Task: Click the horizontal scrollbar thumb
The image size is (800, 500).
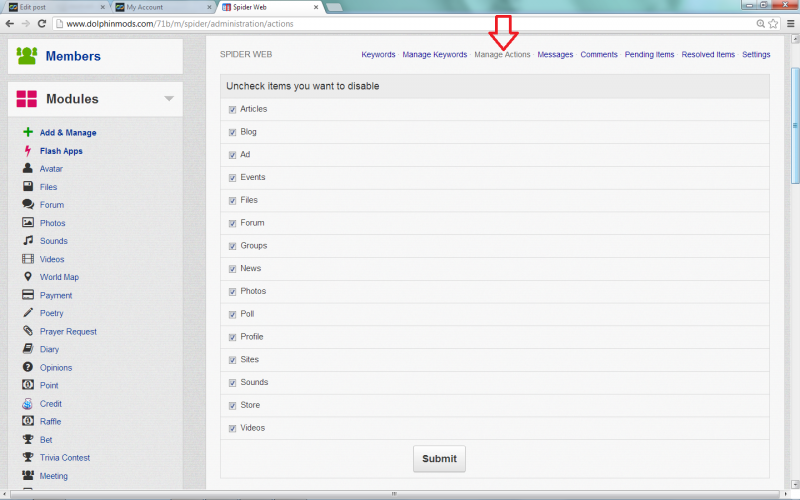Action: 393,494
